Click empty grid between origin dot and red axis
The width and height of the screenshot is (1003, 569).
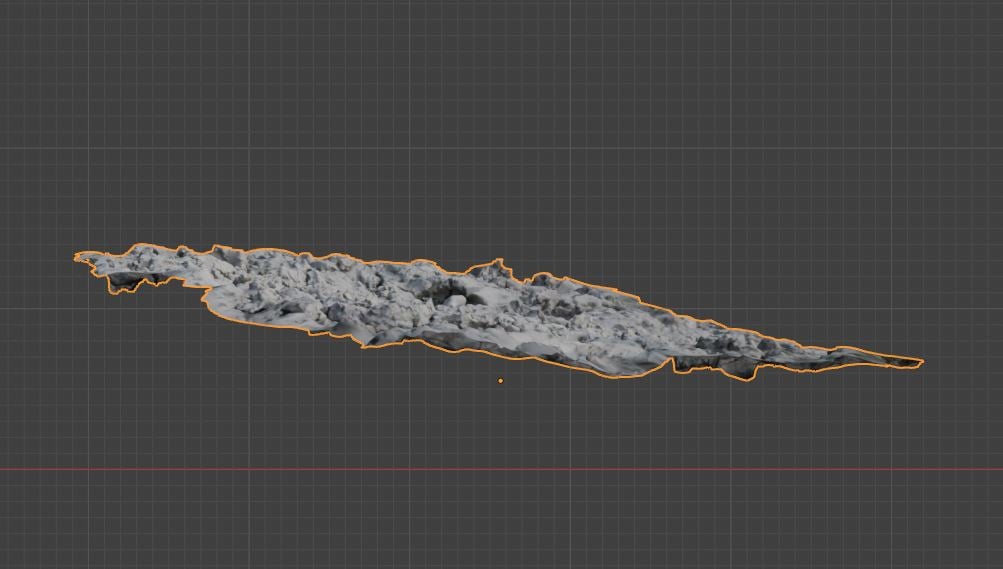[x=501, y=425]
